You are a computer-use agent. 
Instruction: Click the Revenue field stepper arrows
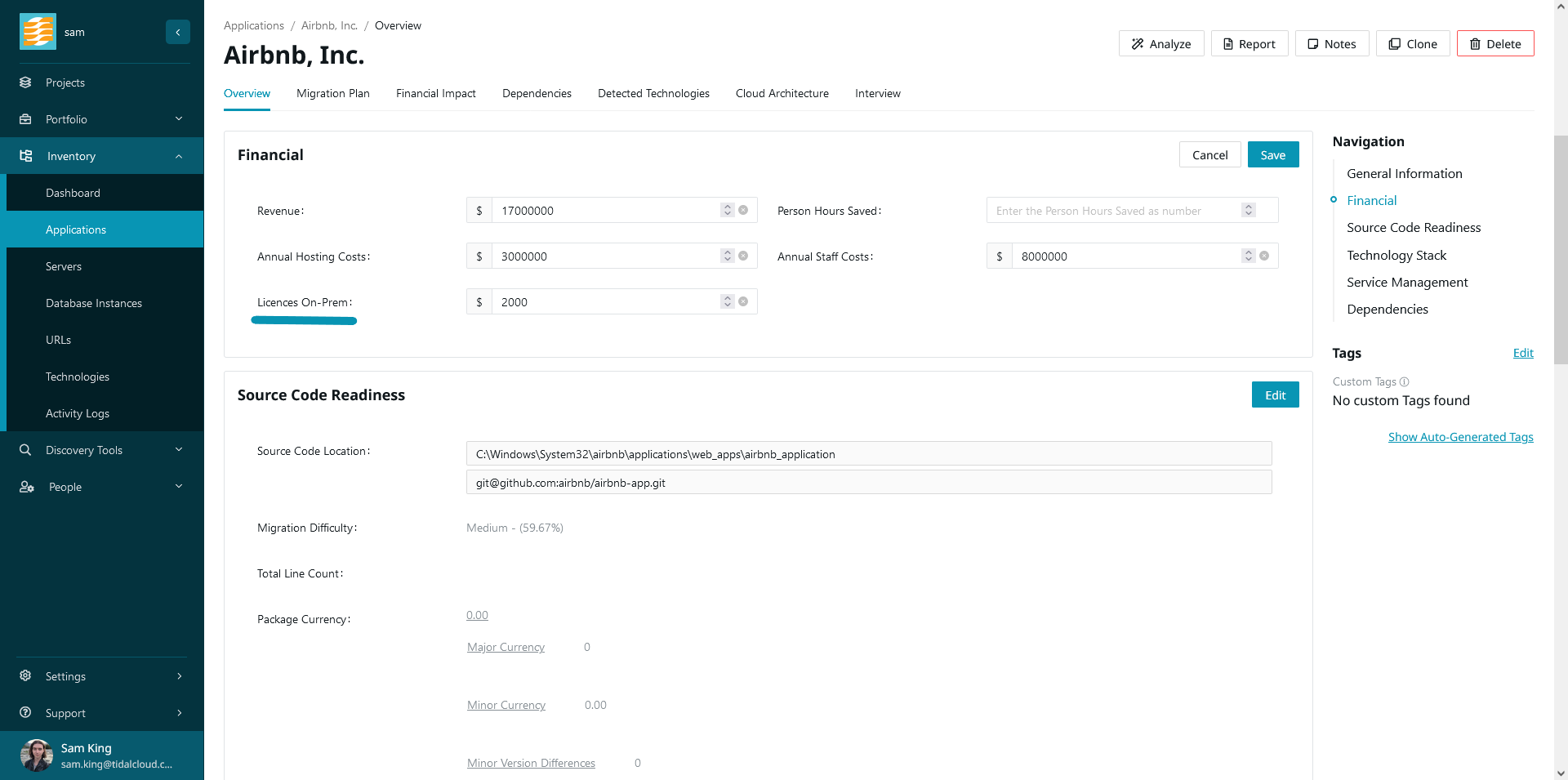(727, 210)
